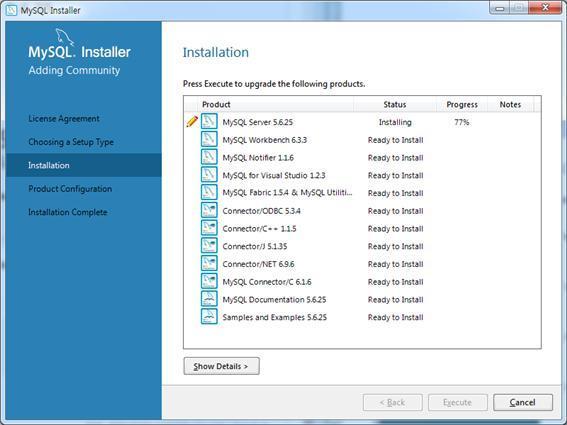Viewport: 567px width, 425px height.
Task: Click the MySQL Server 5.6.25 product icon
Action: click(209, 121)
